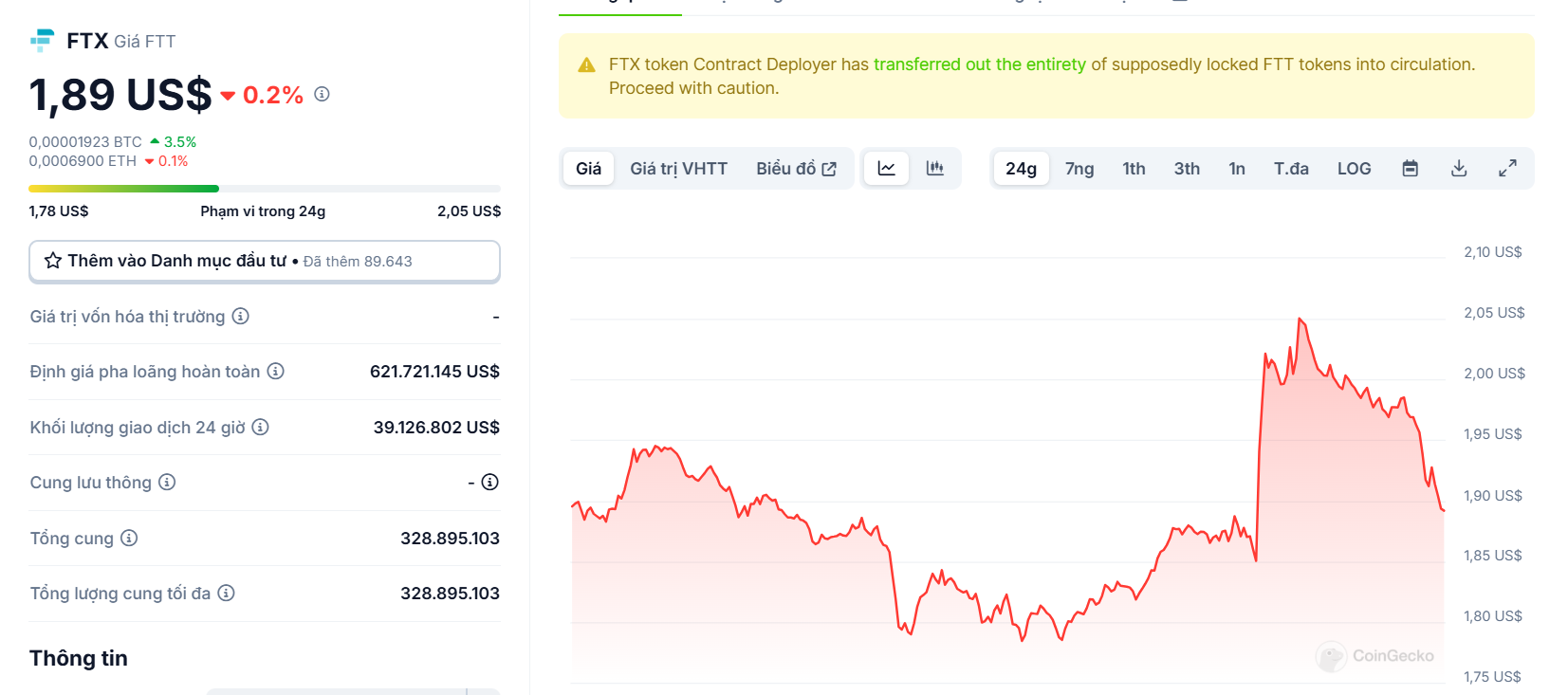Click the 2,05 US$ range high value
The height and width of the screenshot is (695, 1568).
(x=469, y=210)
